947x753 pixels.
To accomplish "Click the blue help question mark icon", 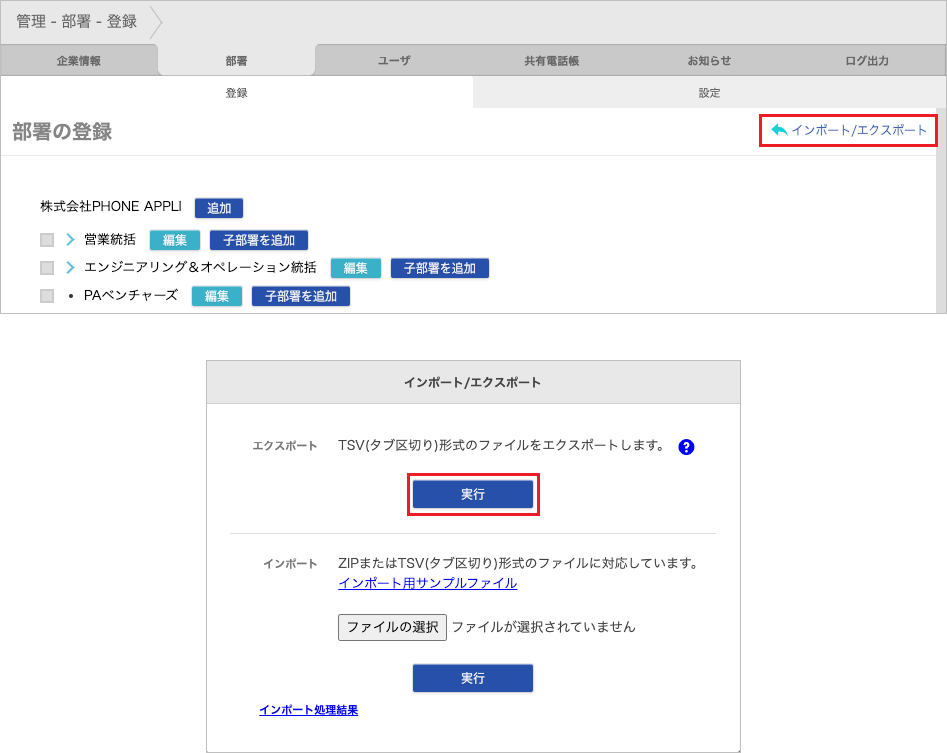I will (x=686, y=447).
